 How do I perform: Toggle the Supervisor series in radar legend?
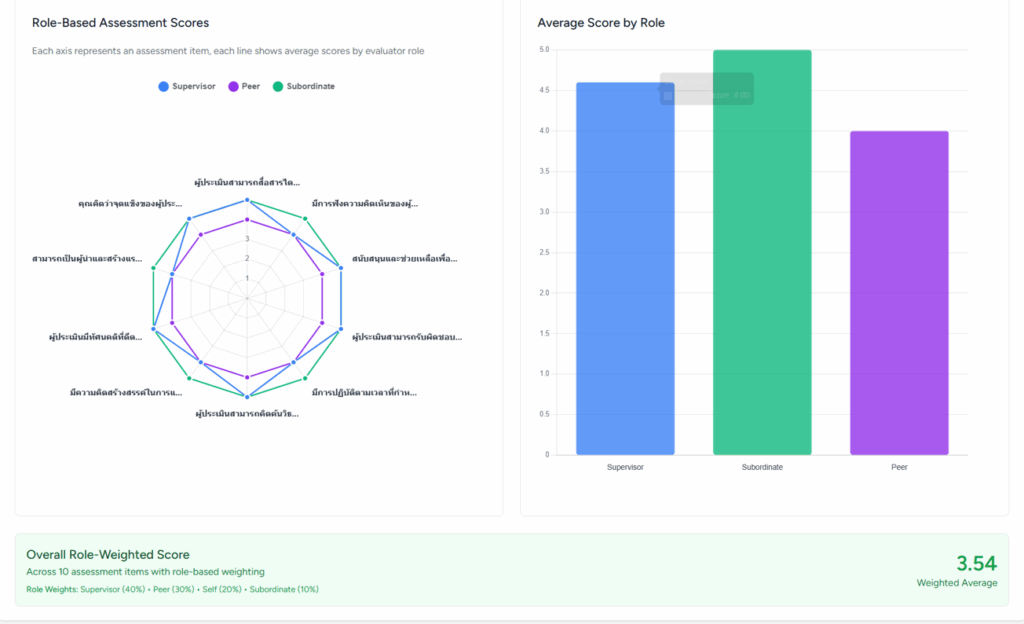(187, 86)
